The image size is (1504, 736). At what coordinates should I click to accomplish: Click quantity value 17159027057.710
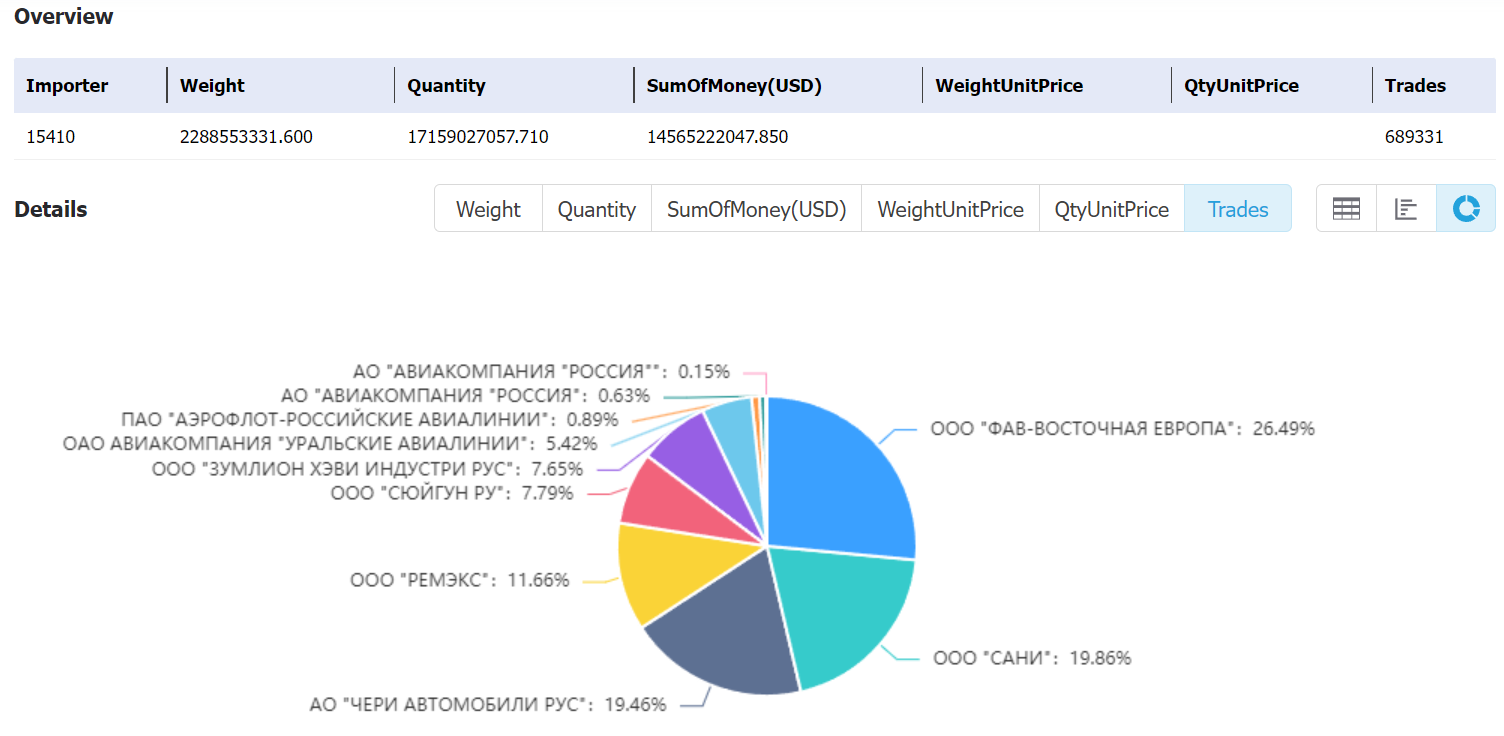click(x=478, y=137)
